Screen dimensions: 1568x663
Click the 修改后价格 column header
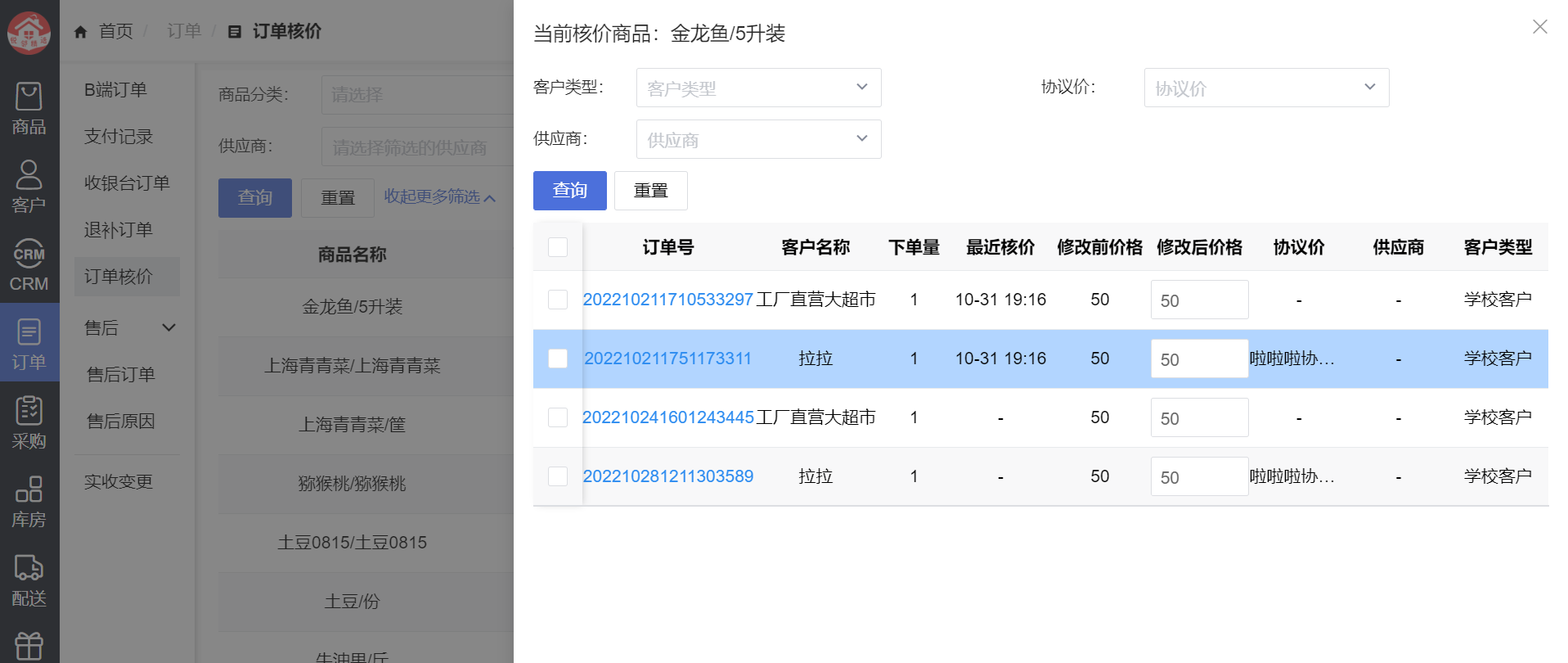coord(1199,247)
